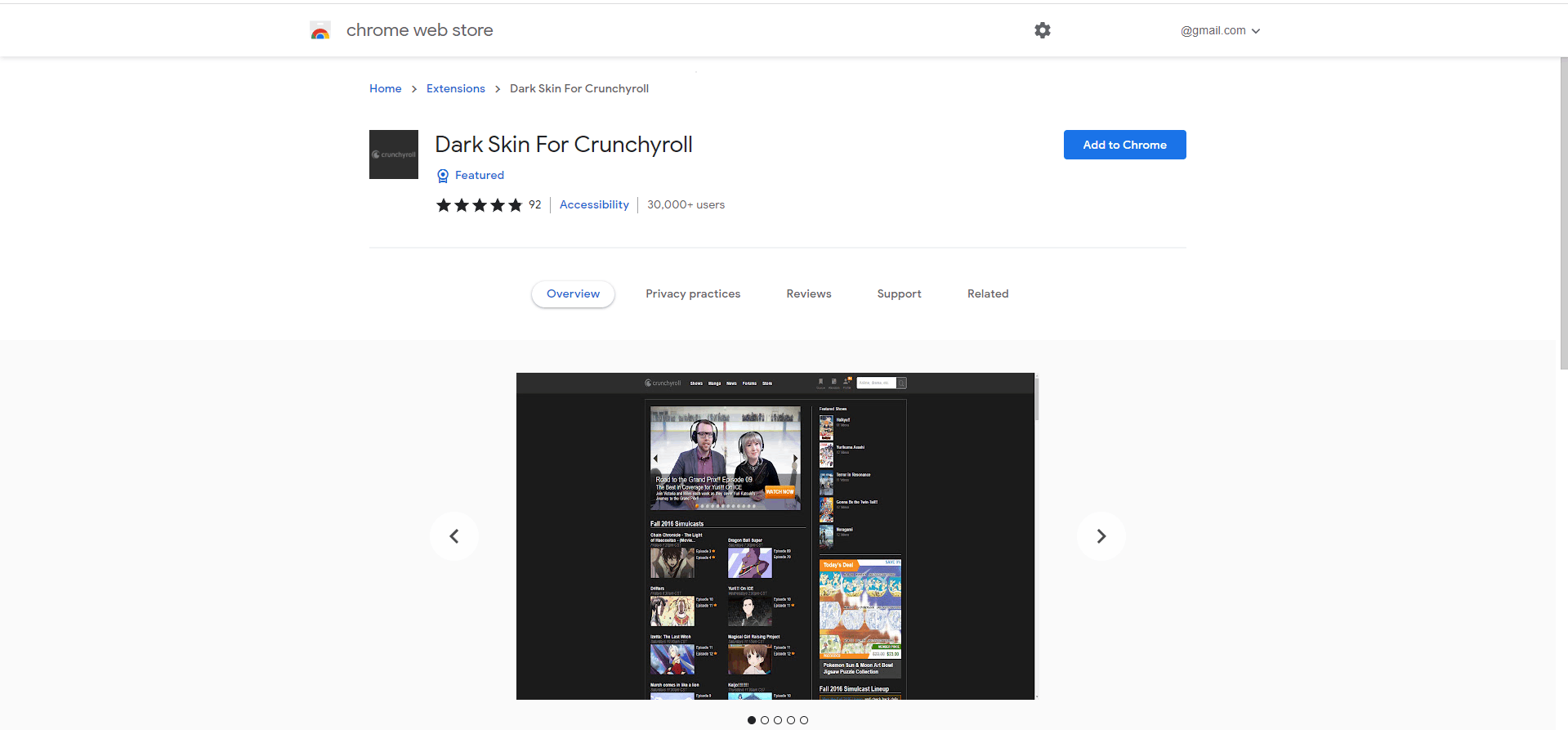Go to the Home breadcrumb link
The height and width of the screenshot is (730, 1568).
(386, 88)
